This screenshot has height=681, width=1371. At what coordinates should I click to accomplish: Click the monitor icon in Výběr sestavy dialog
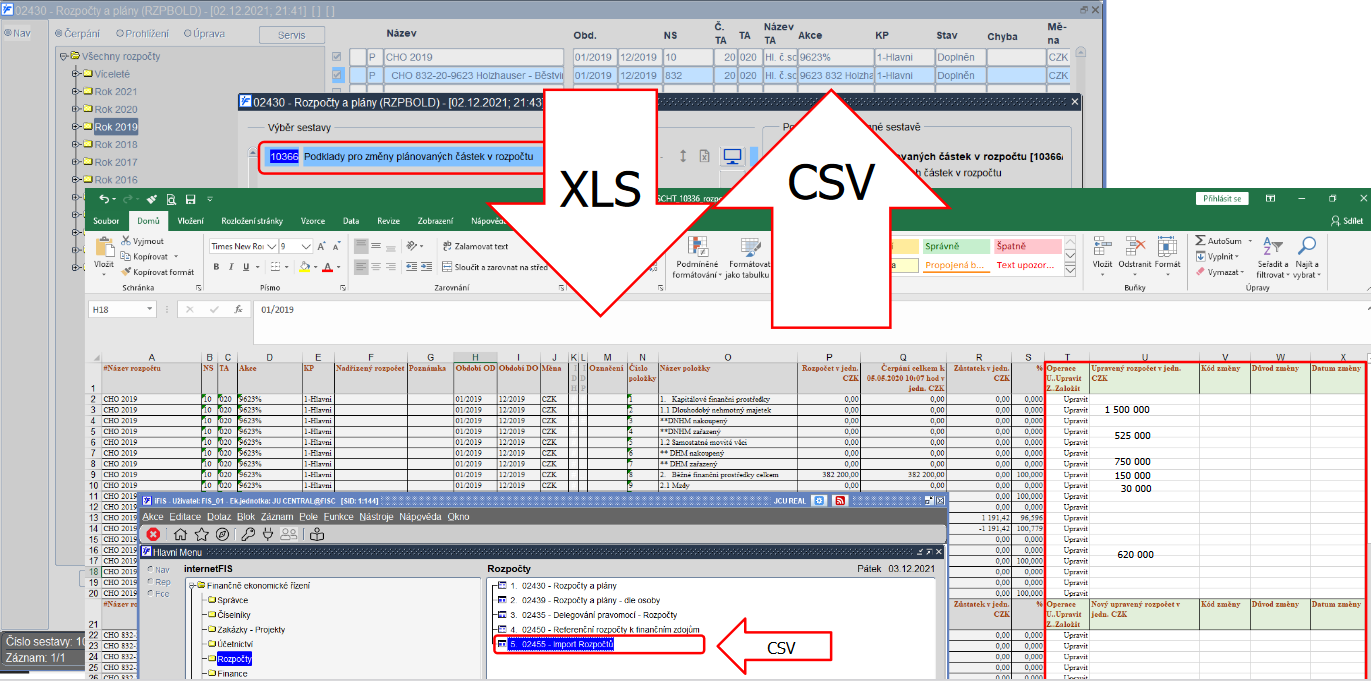(x=732, y=156)
